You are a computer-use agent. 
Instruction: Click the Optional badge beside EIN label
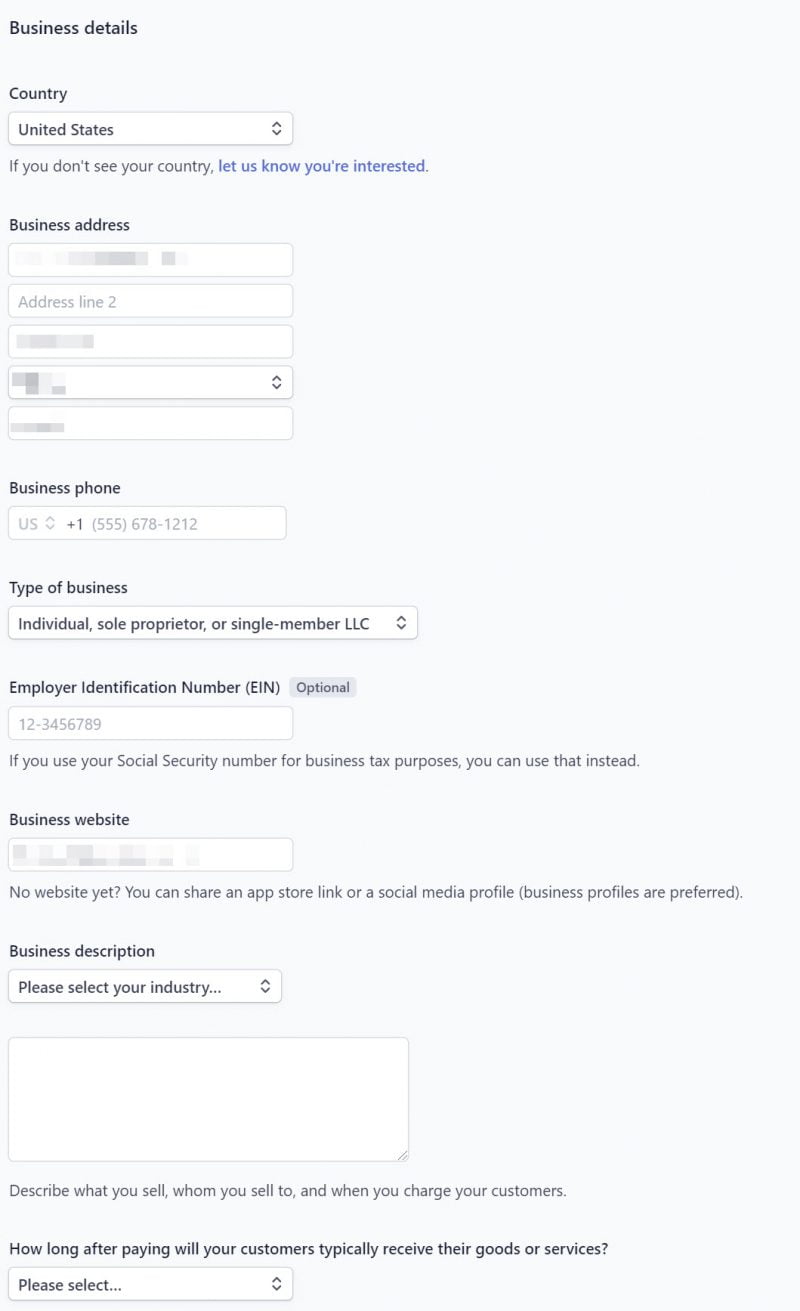coord(322,687)
